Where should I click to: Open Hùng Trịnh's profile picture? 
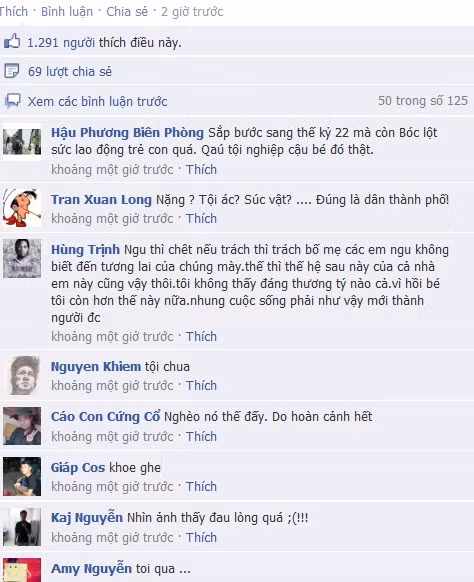point(22,258)
